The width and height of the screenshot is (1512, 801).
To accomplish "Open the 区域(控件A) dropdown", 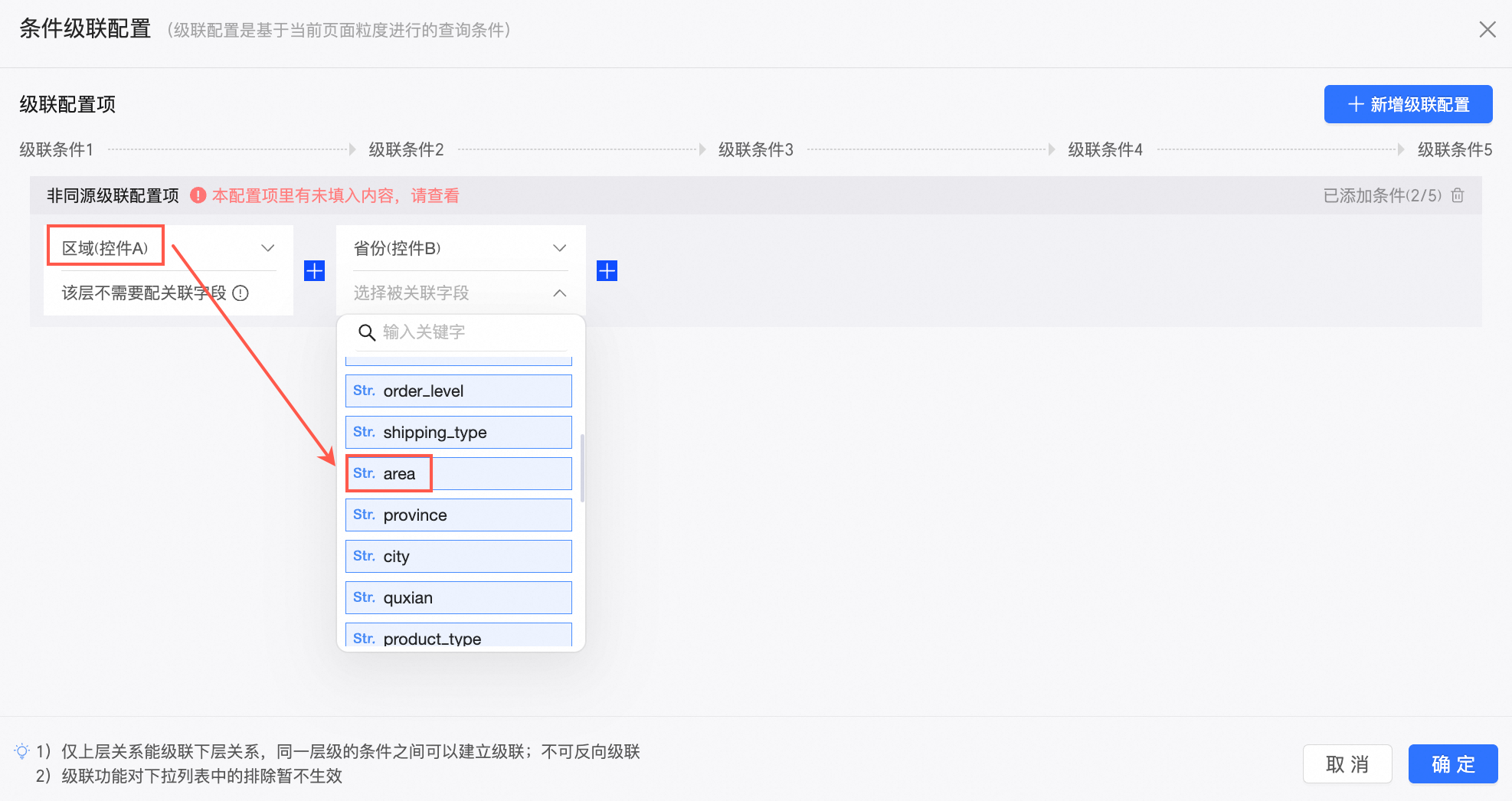I will pos(169,248).
